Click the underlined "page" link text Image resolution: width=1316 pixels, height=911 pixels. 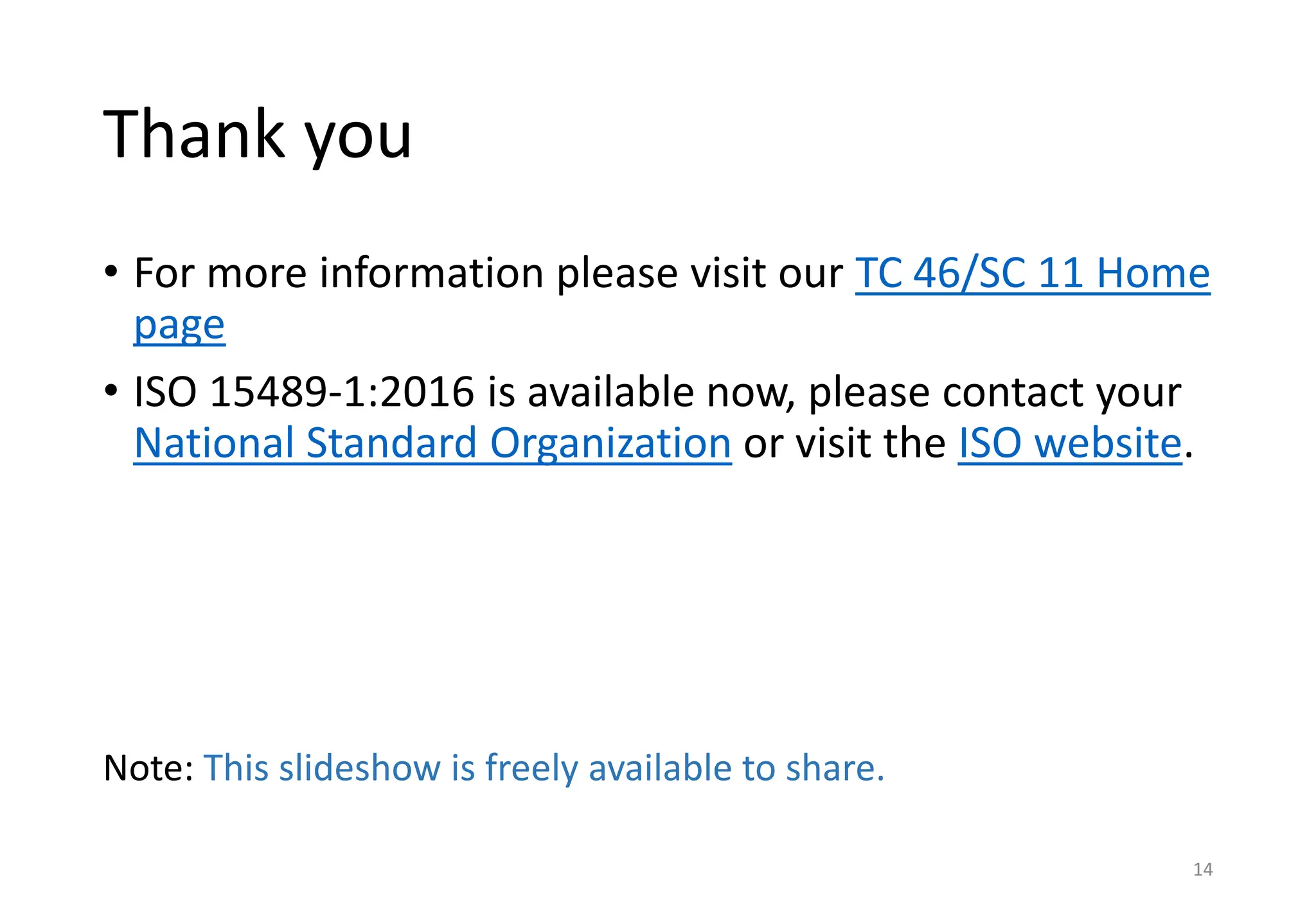tap(179, 326)
